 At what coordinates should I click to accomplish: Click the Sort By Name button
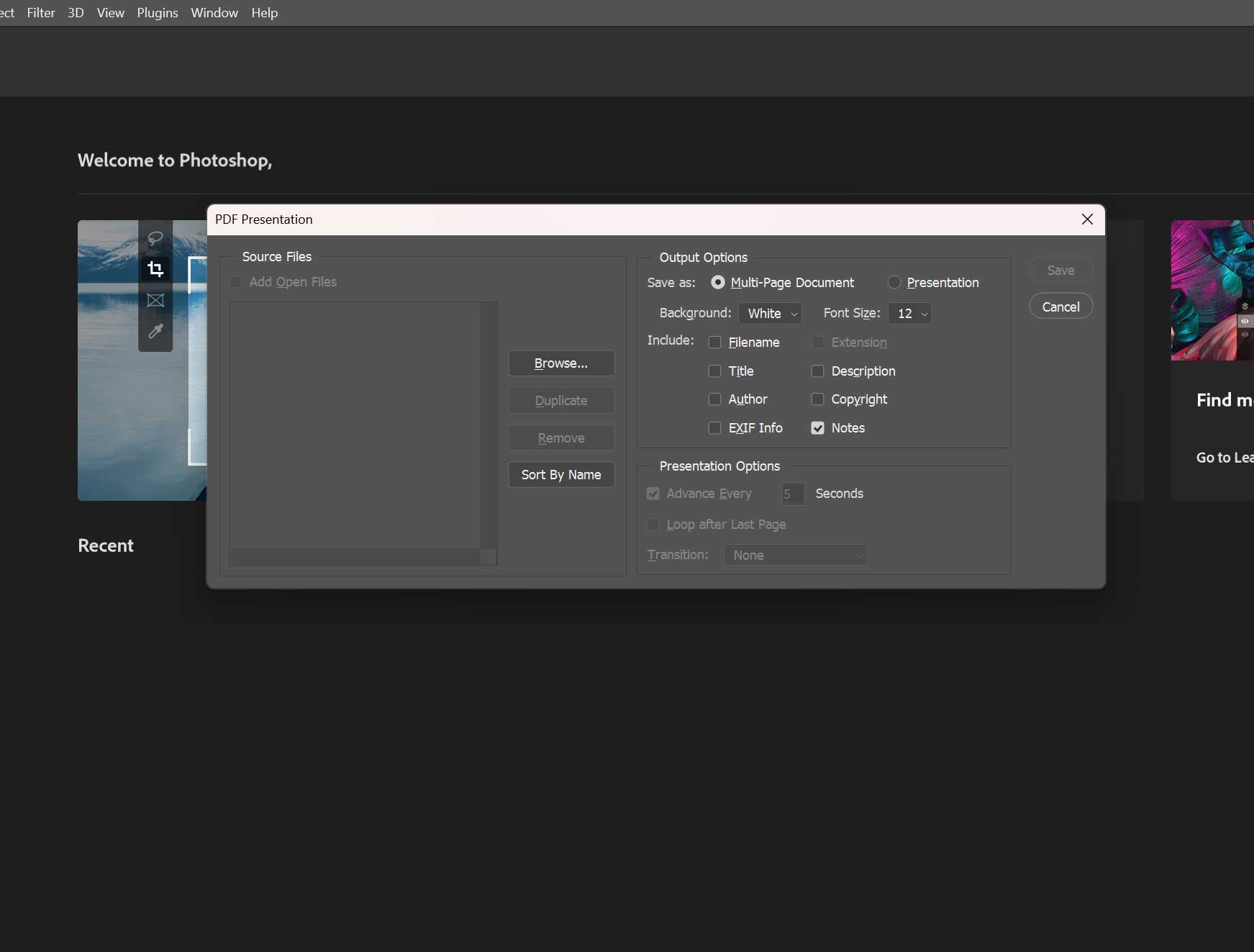pyautogui.click(x=561, y=475)
